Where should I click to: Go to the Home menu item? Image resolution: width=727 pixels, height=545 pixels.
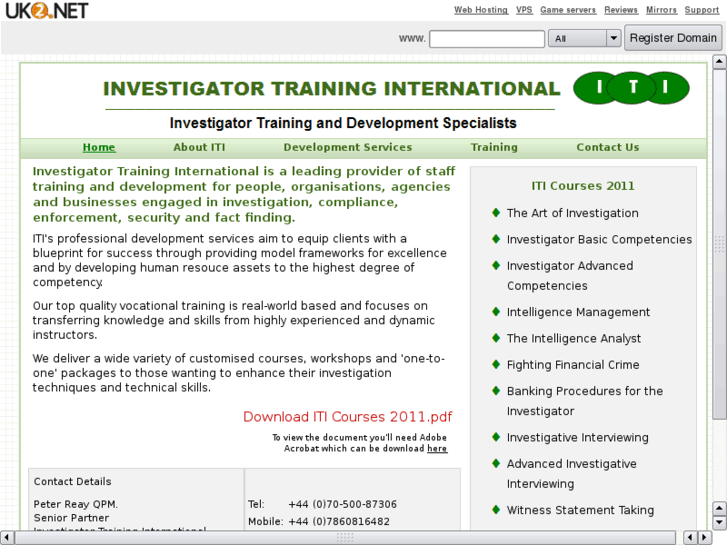click(99, 147)
